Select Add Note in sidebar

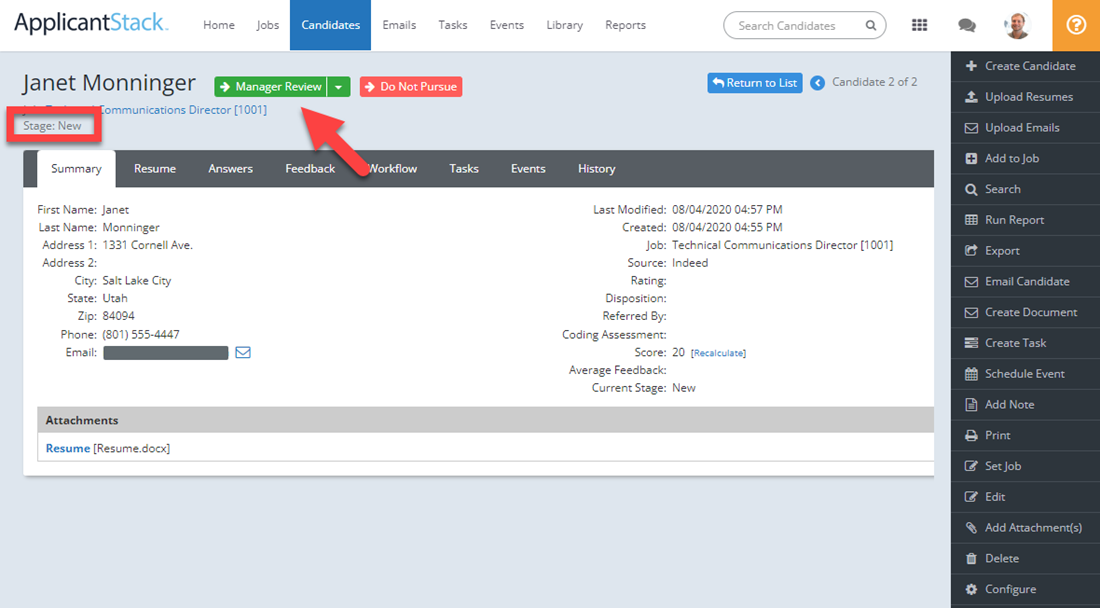click(1026, 405)
